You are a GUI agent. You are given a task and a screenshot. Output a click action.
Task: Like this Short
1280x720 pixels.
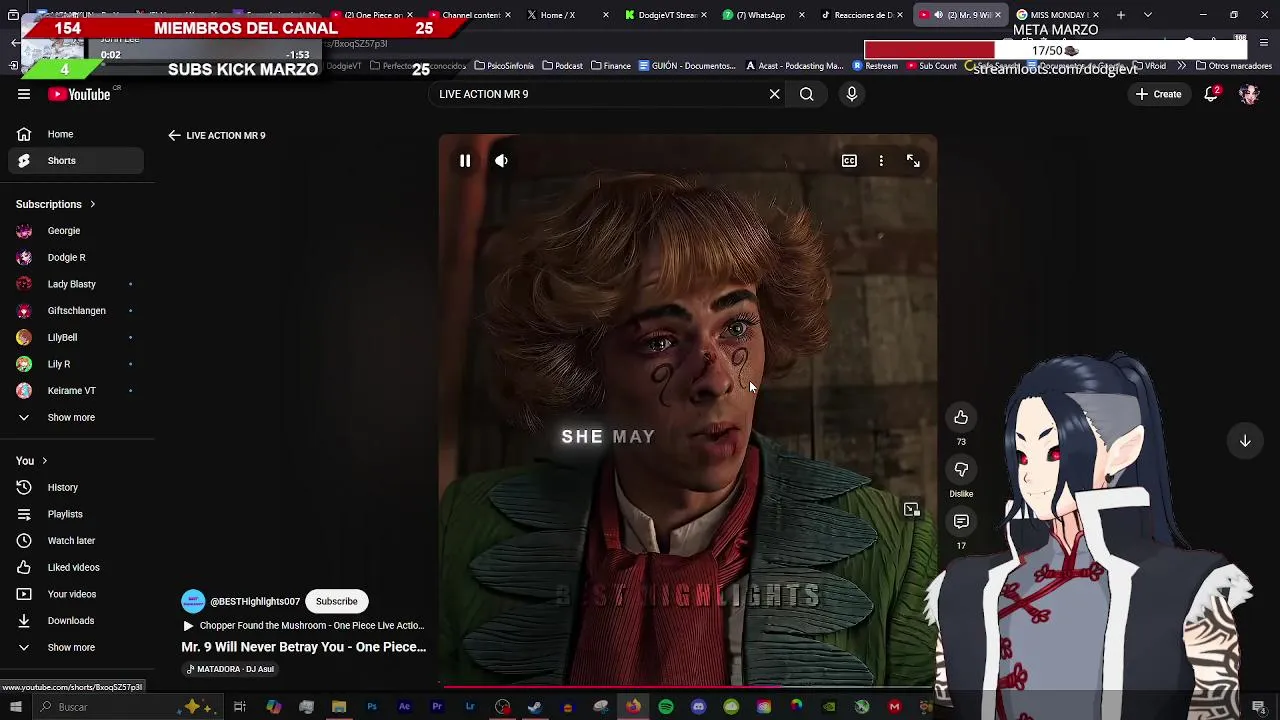click(x=961, y=417)
